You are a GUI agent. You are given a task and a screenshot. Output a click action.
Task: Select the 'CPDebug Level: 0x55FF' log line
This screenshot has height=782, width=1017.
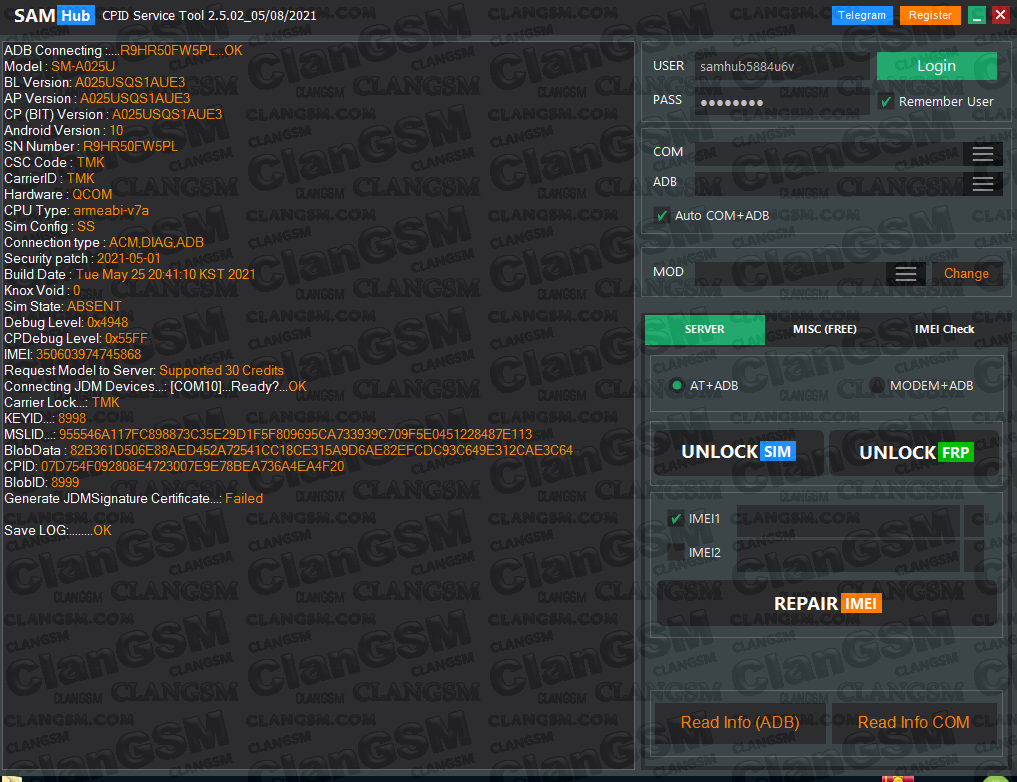76,338
